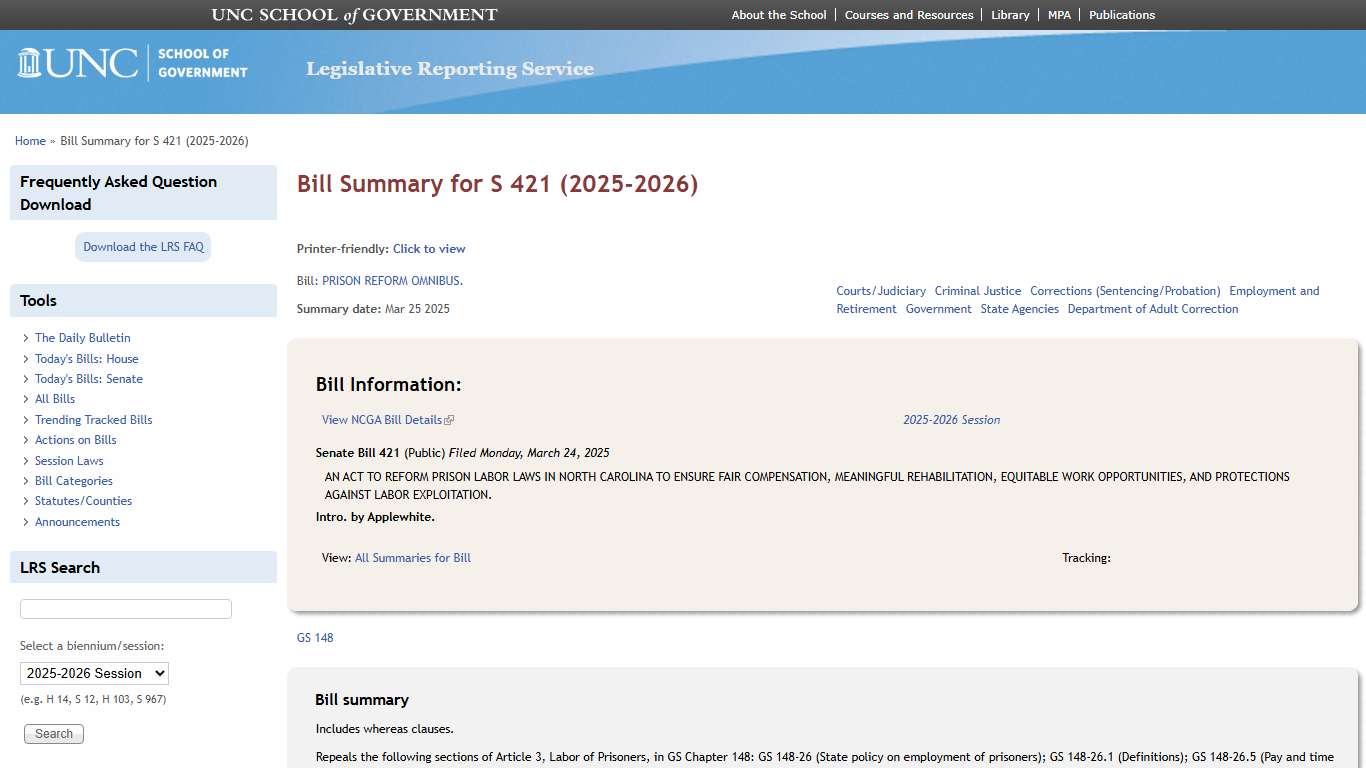Image resolution: width=1366 pixels, height=768 pixels.
Task: Open the Courses and Resources menu
Action: point(909,14)
